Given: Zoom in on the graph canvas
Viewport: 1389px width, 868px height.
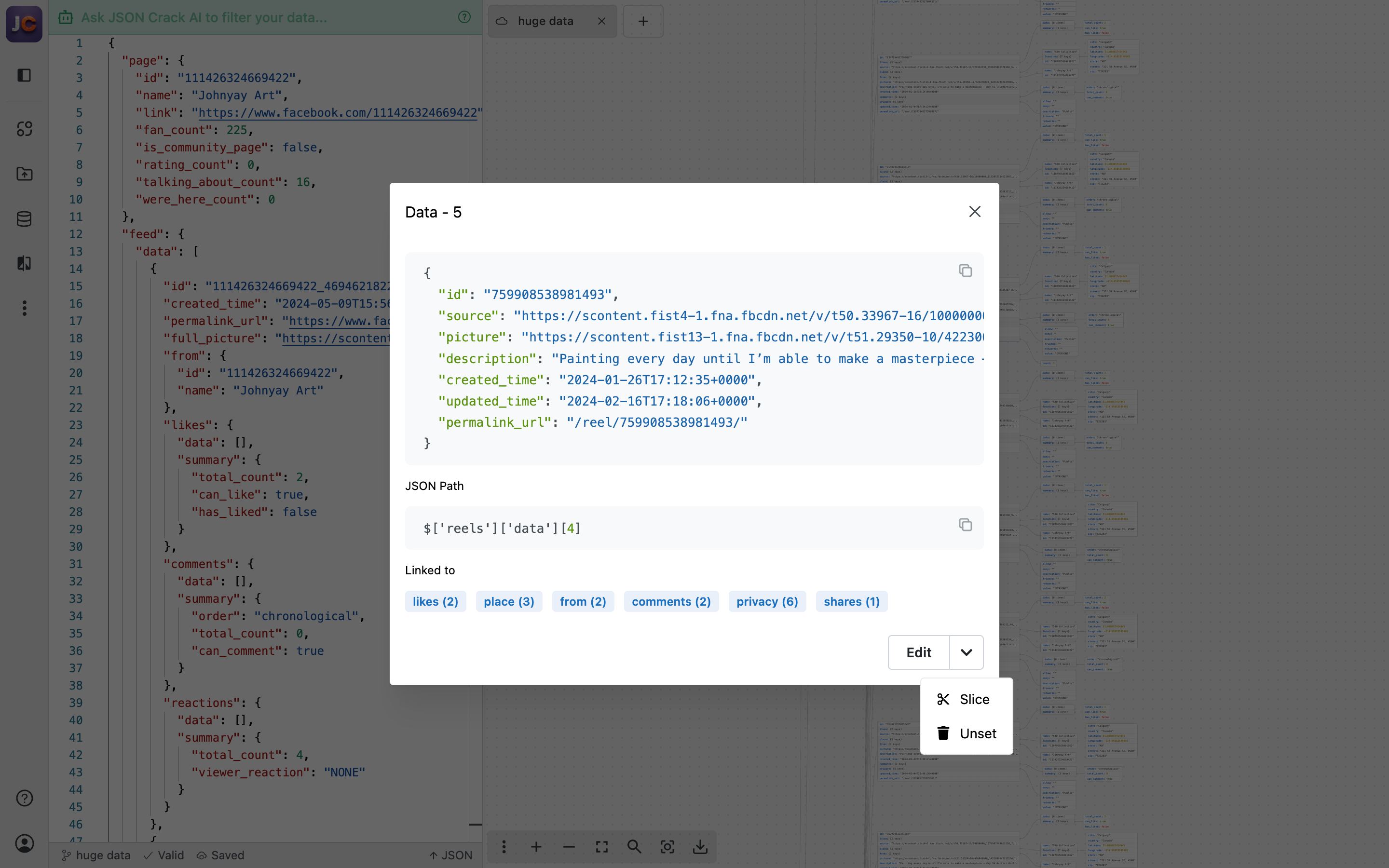Looking at the screenshot, I should (x=536, y=847).
